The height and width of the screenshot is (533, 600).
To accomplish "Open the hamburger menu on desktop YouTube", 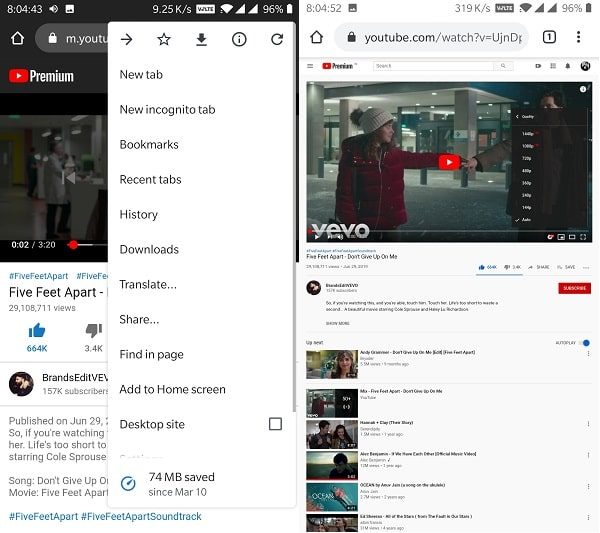I will [310, 66].
